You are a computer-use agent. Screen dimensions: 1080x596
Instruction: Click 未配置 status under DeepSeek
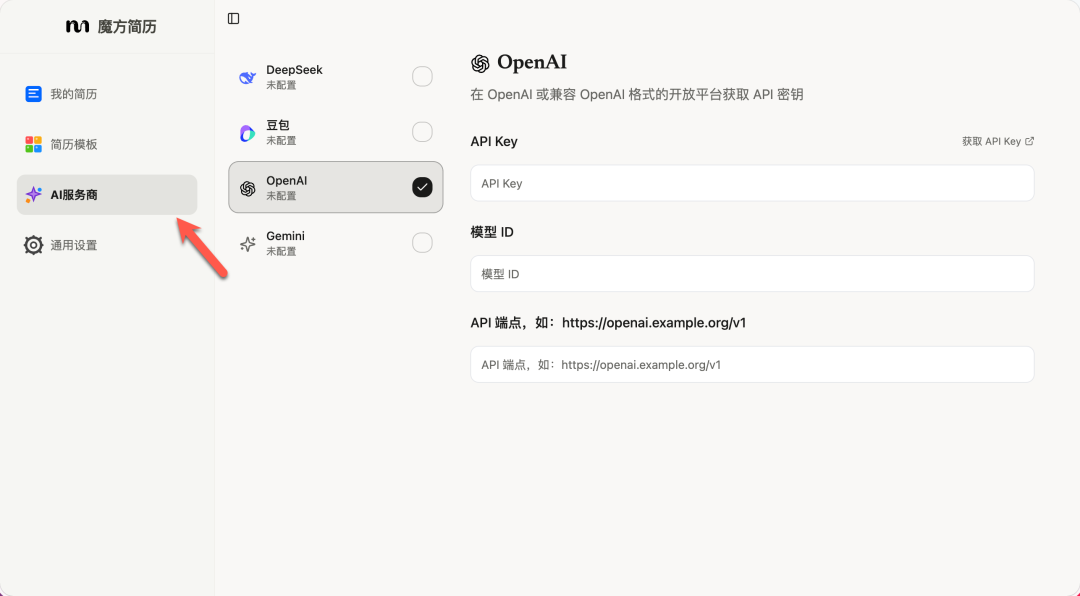click(x=281, y=85)
